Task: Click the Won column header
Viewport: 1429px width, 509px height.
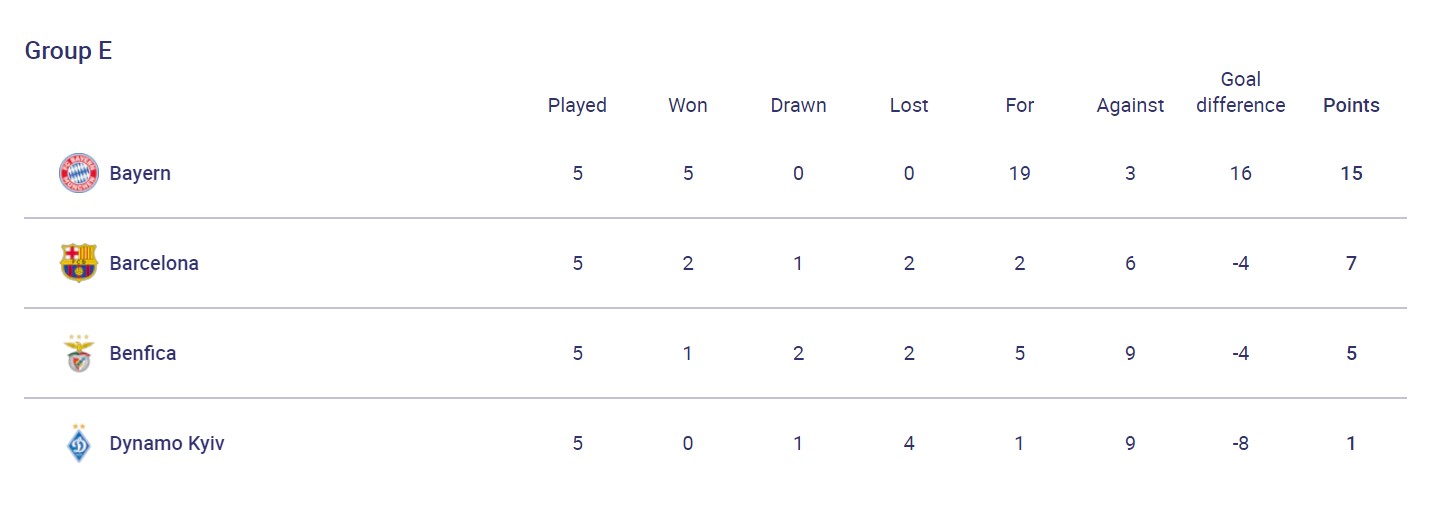Action: (x=688, y=105)
